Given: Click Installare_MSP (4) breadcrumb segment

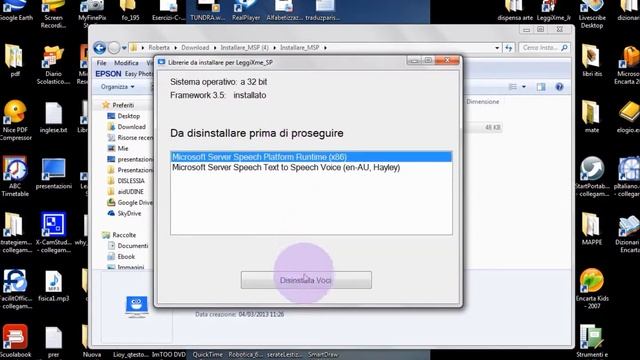Looking at the screenshot, I should pos(244,48).
